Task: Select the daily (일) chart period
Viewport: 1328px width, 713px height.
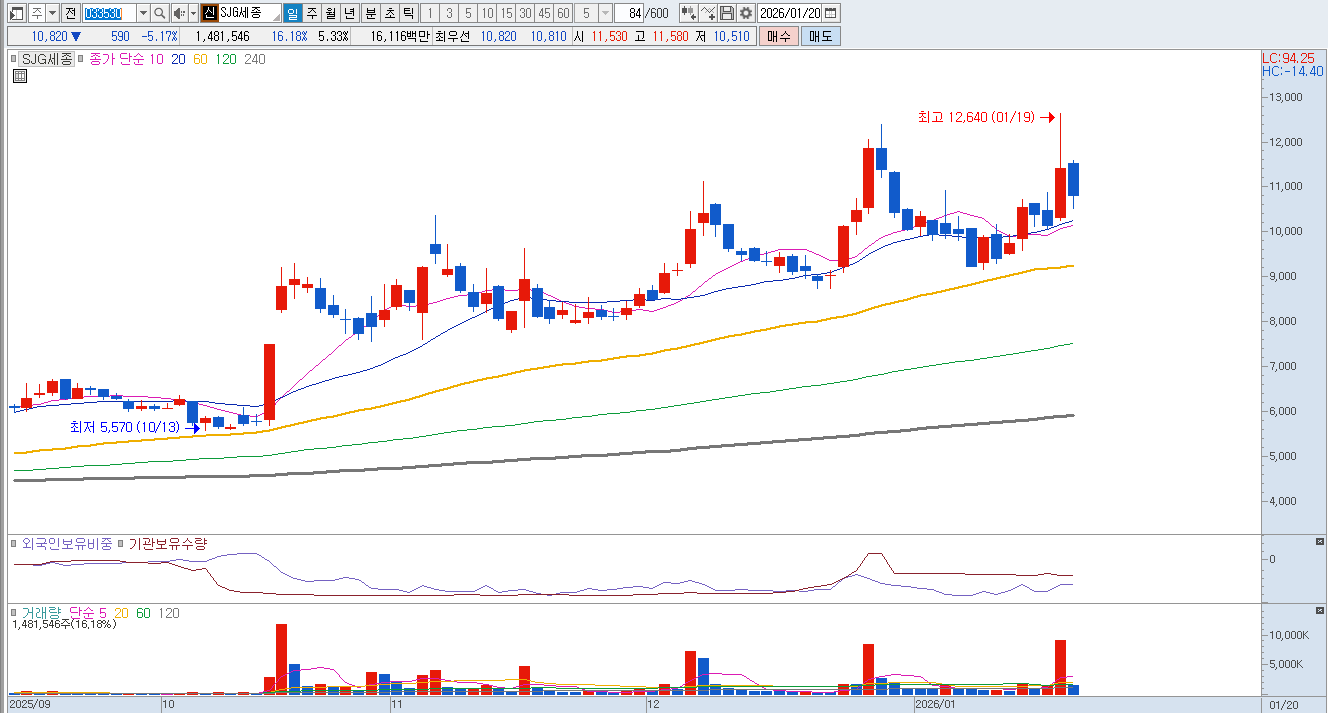Action: coord(292,13)
